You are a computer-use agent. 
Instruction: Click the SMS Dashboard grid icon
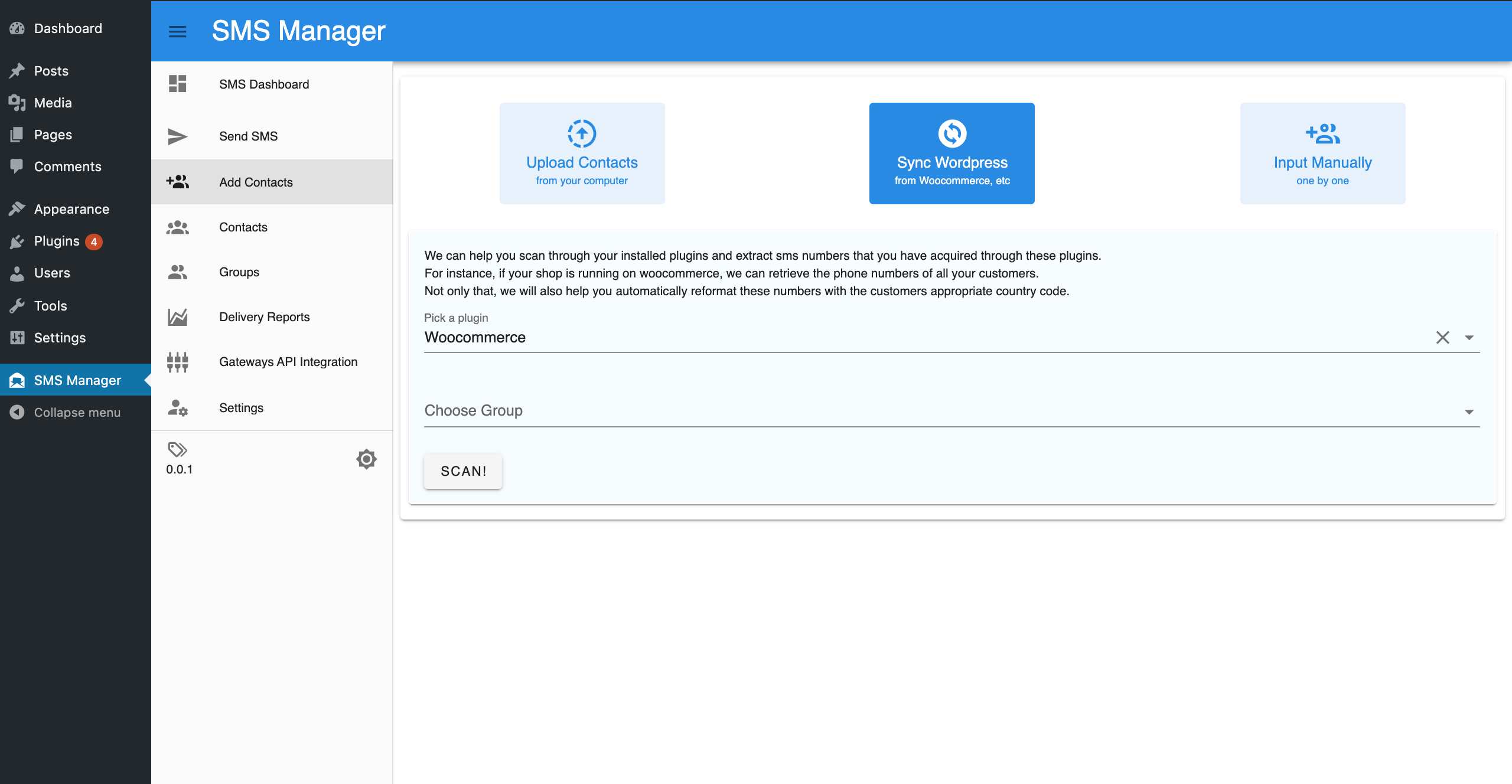[177, 84]
